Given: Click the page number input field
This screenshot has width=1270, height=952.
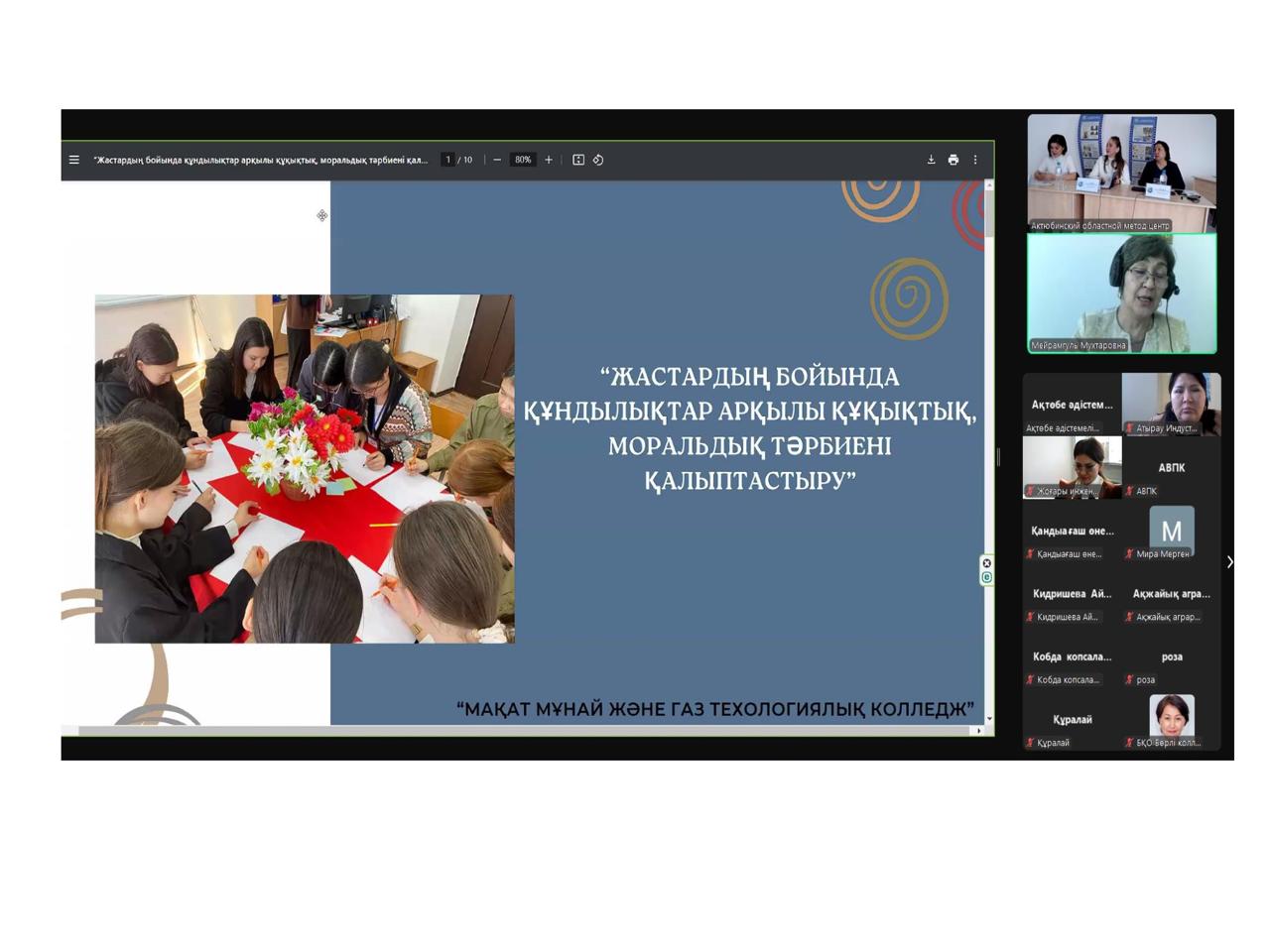Looking at the screenshot, I should [x=447, y=160].
